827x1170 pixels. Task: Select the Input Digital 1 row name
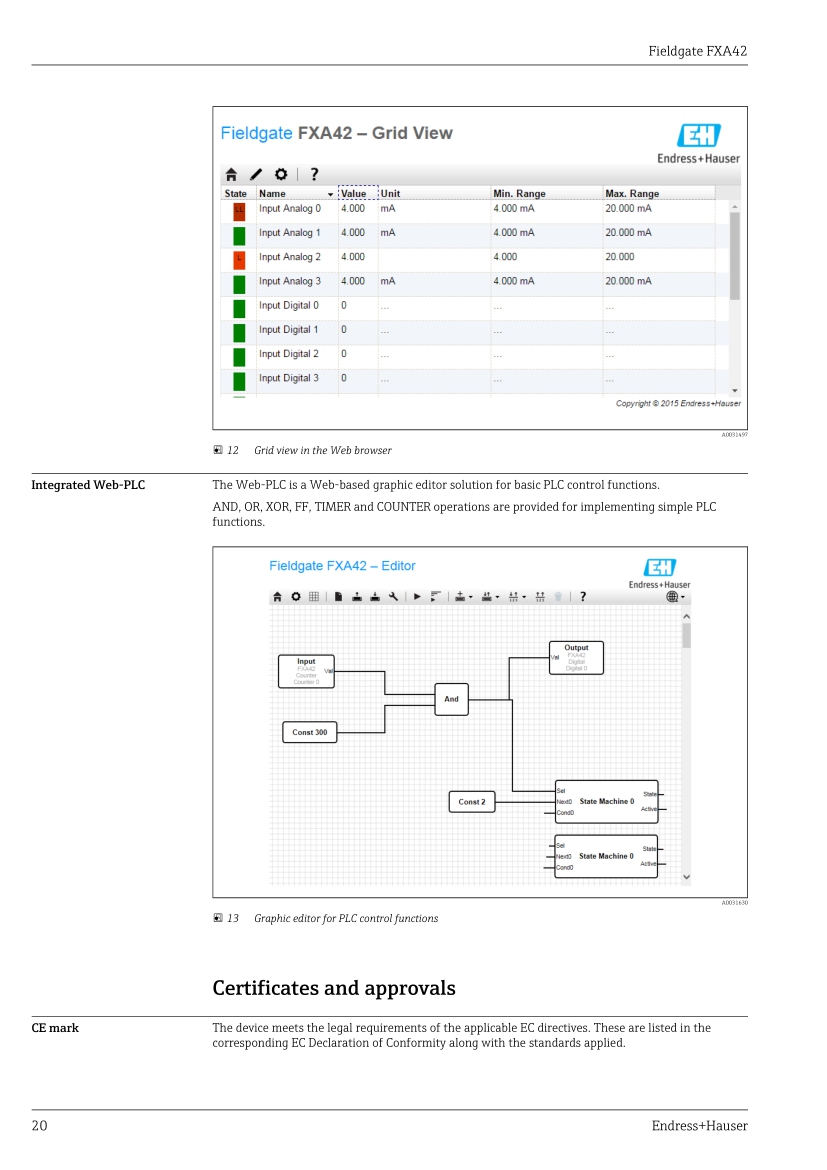[x=289, y=330]
